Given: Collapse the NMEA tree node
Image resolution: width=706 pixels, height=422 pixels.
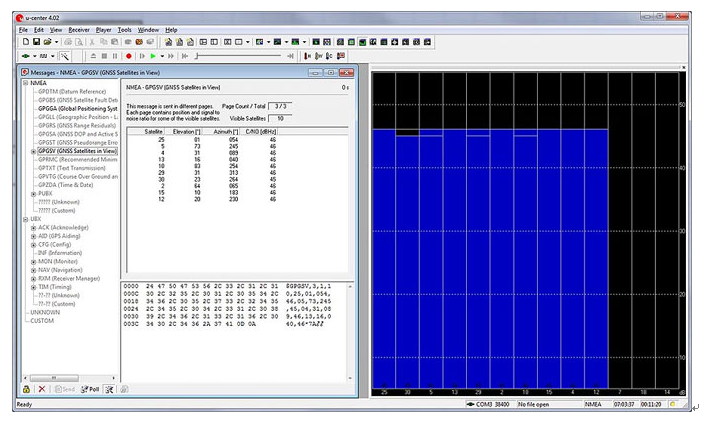Looking at the screenshot, I should click(x=25, y=83).
